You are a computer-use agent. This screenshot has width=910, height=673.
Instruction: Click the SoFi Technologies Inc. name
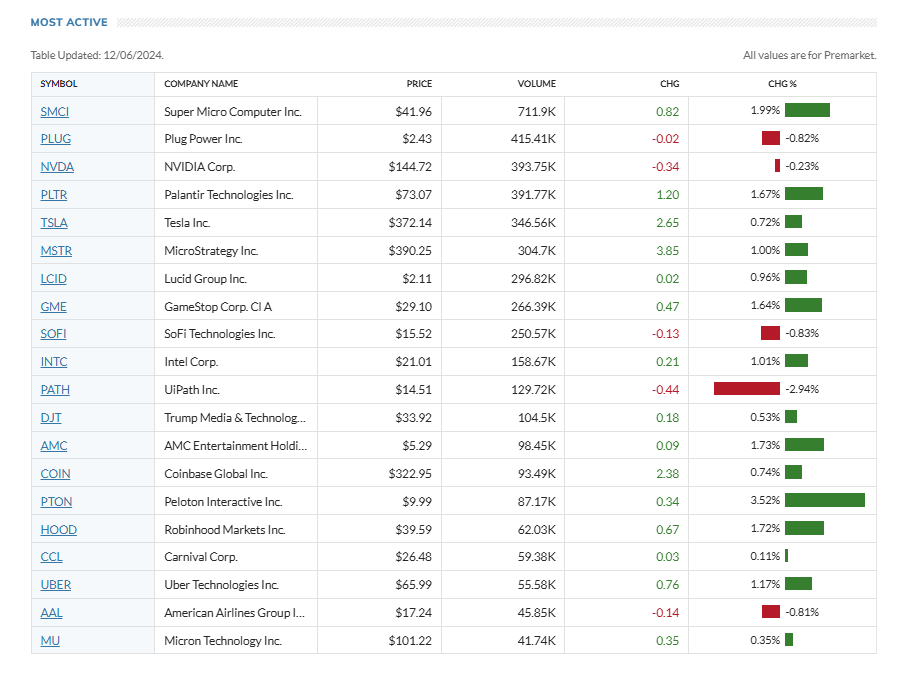[x=220, y=334]
